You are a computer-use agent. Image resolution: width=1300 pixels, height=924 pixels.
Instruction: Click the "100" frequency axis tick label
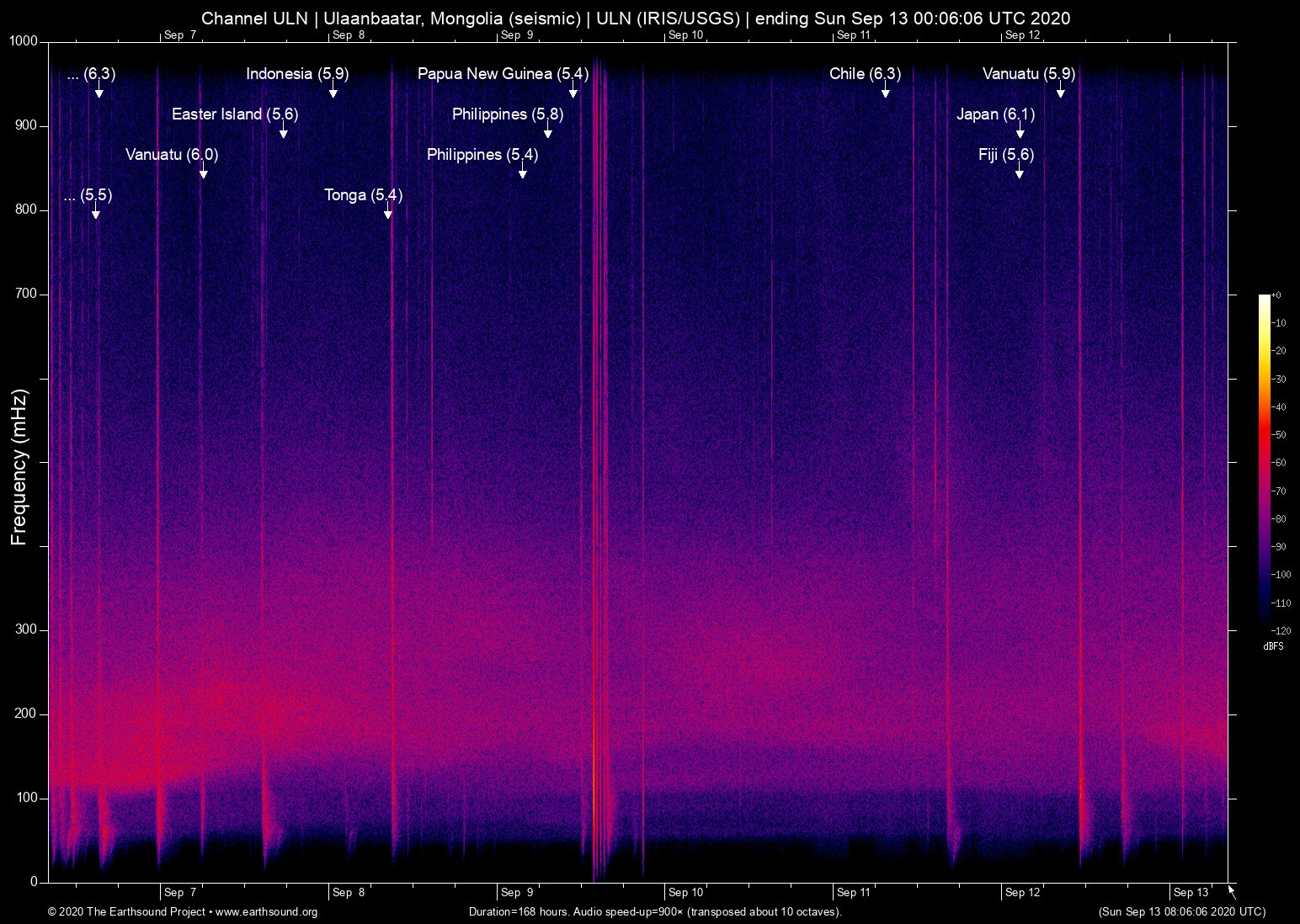[28, 798]
